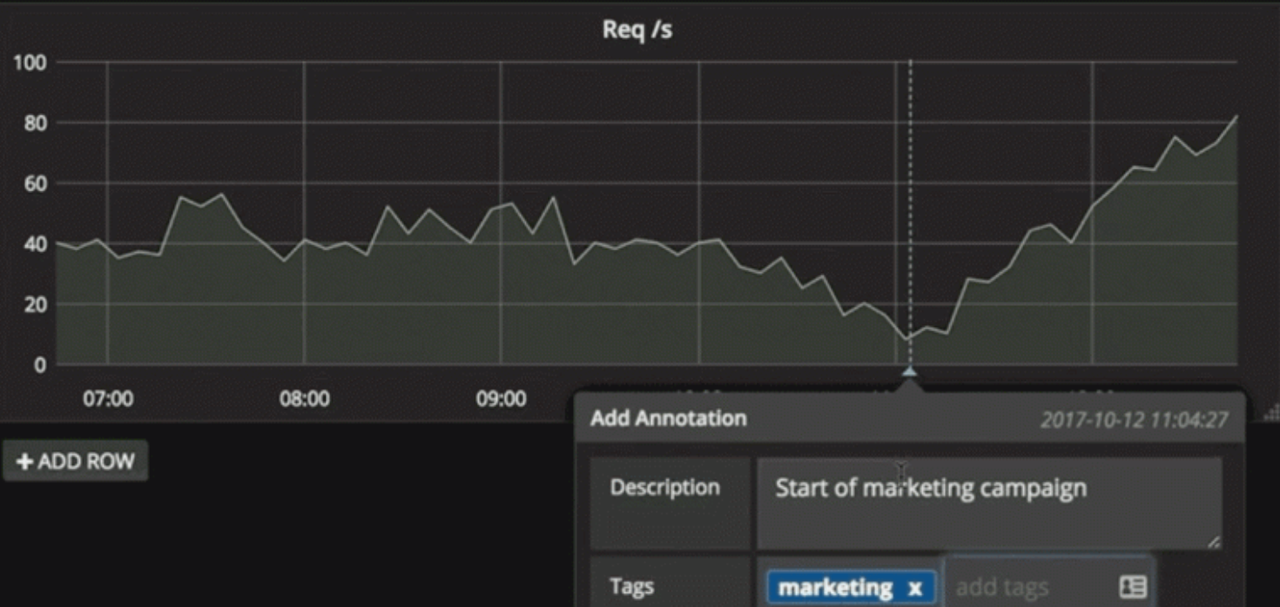Click the Tags field label
Image resolution: width=1280 pixels, height=607 pixels.
click(631, 587)
